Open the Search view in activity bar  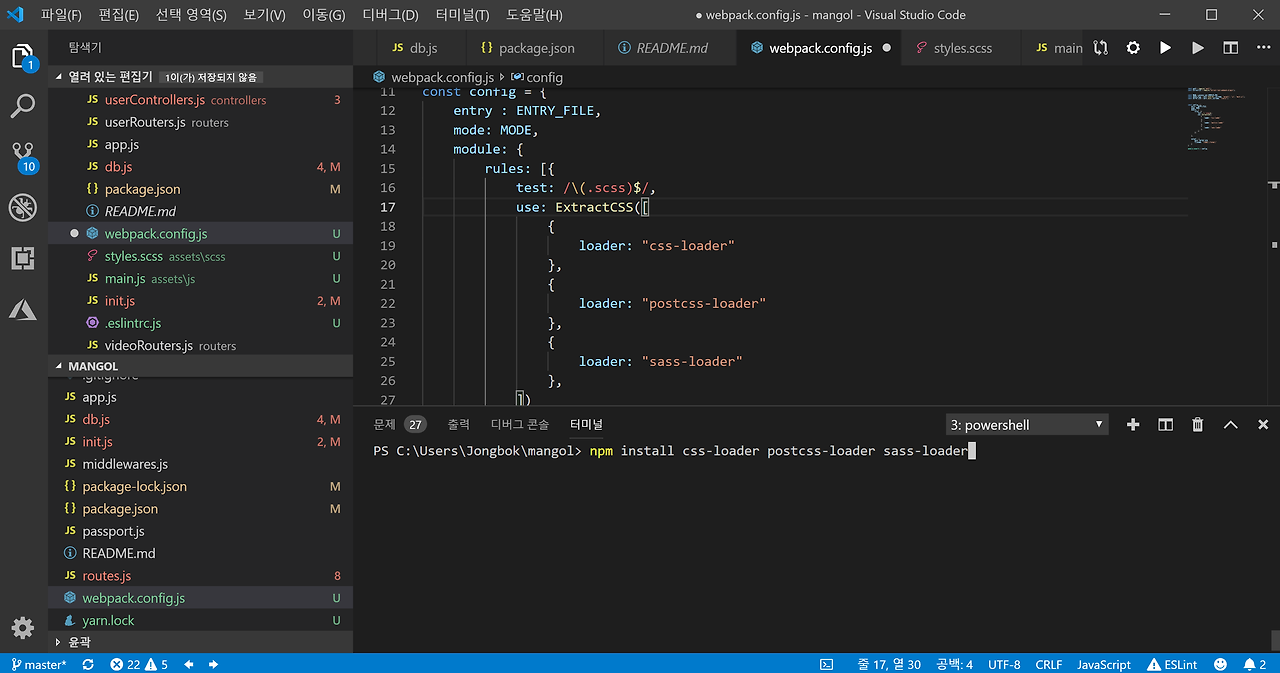click(x=23, y=106)
